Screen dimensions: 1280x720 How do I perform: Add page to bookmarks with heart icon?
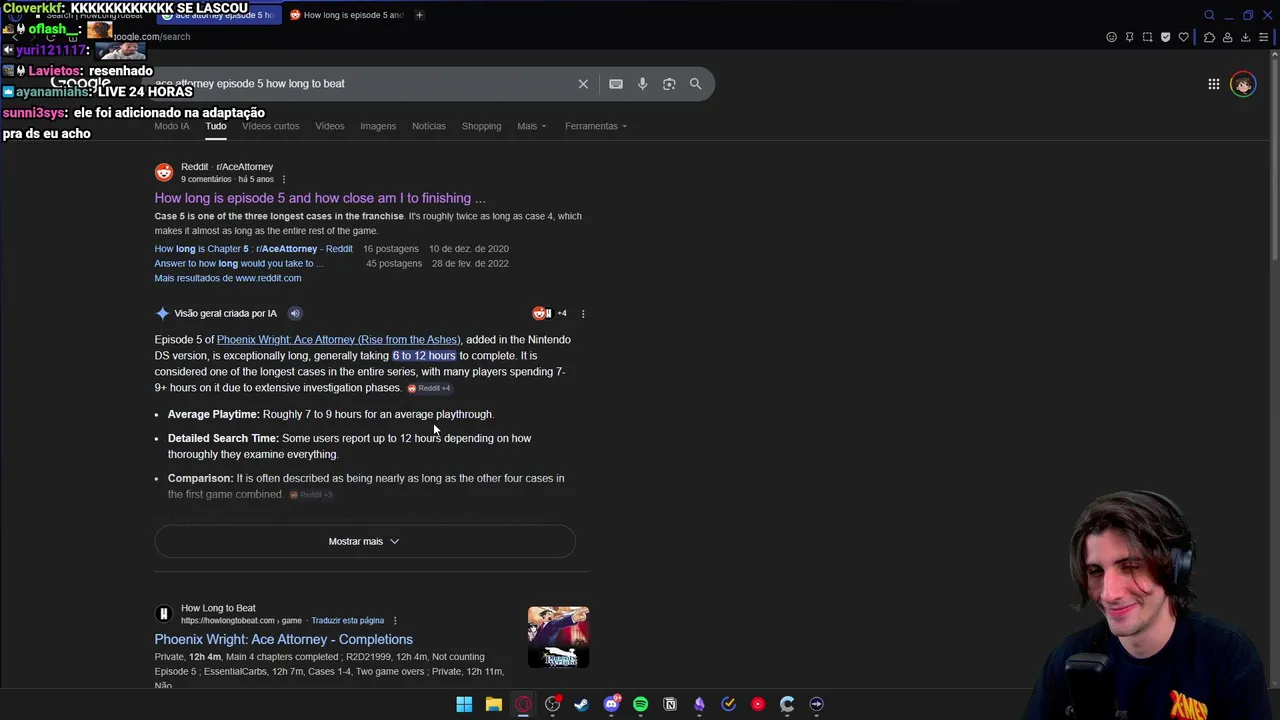(1184, 37)
